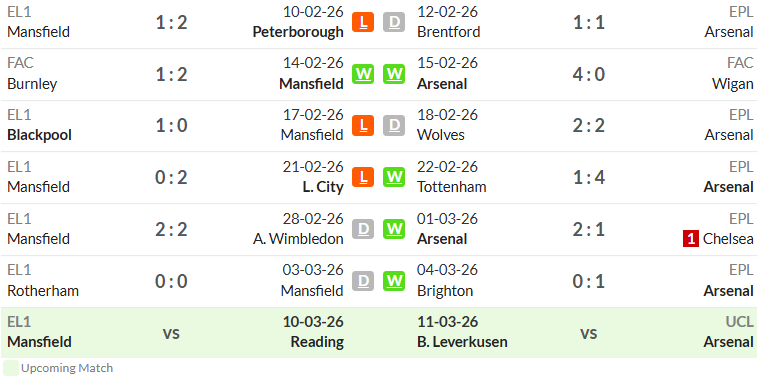Open the Peterborough team link
757x387 pixels.
(298, 32)
